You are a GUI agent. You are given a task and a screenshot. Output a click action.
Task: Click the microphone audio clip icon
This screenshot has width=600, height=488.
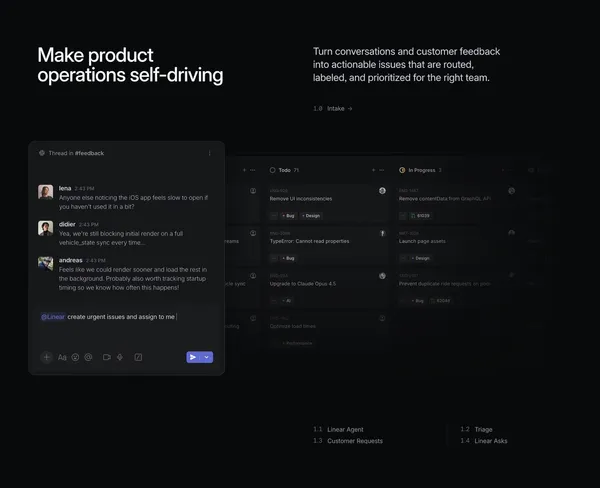pos(120,357)
